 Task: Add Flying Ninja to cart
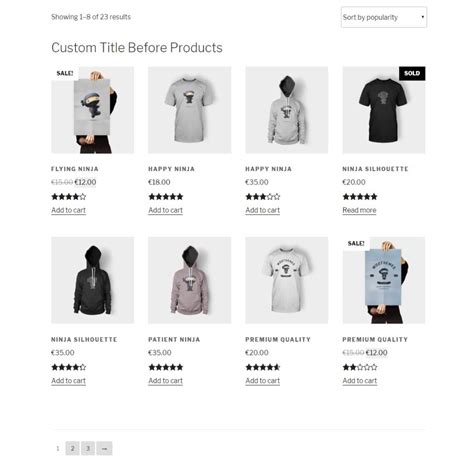coord(68,210)
